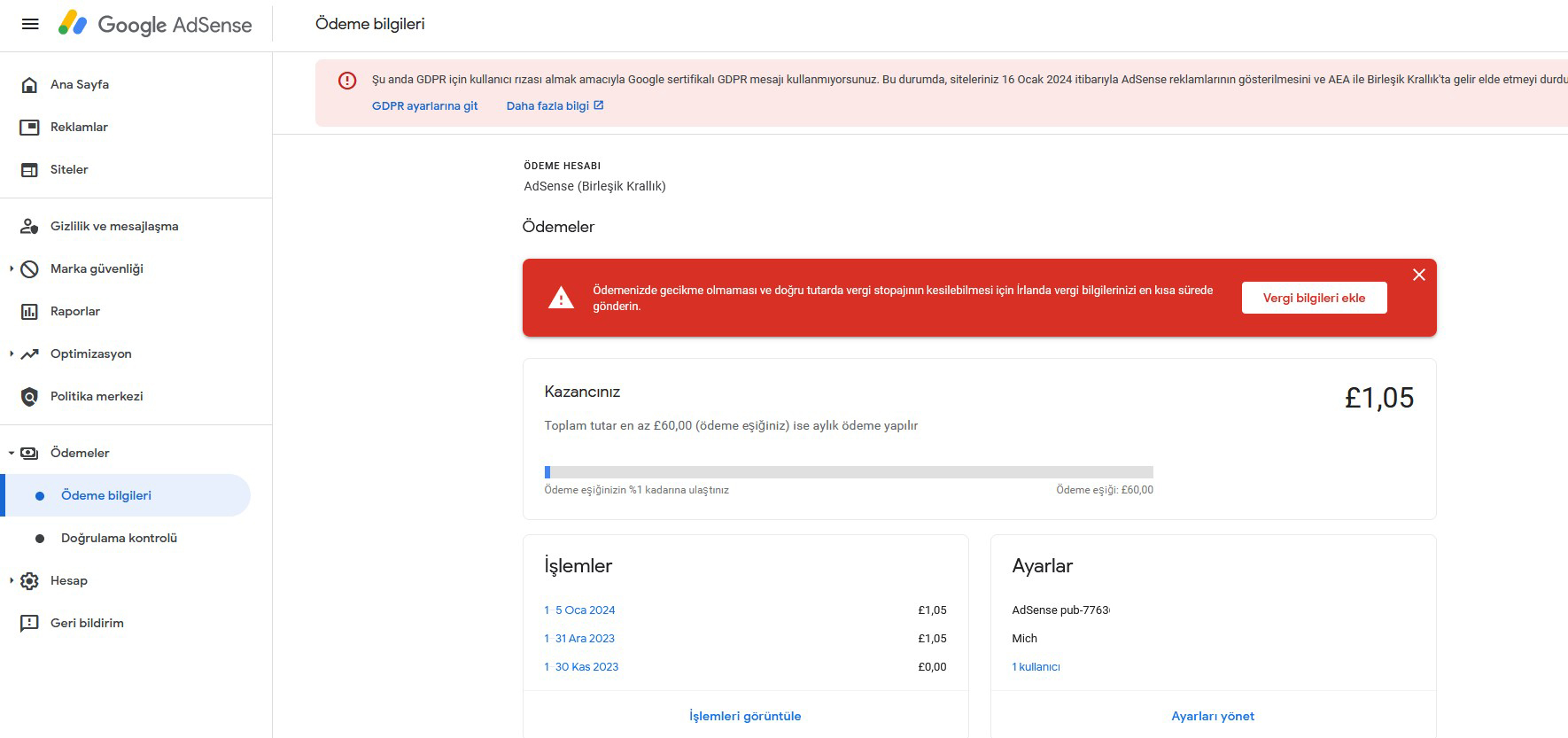This screenshot has height=738, width=1568.
Task: Dismiss the red tax information alert
Action: [1419, 275]
